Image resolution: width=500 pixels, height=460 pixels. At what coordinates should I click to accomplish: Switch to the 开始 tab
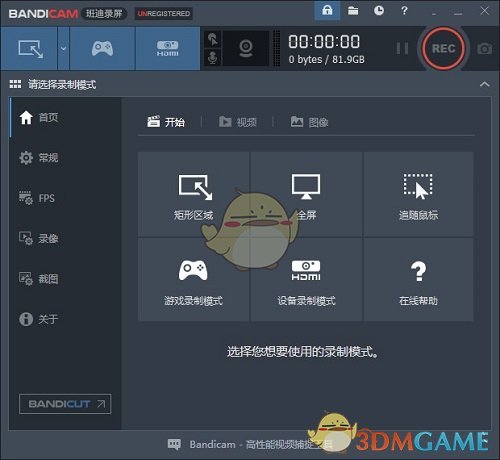pos(166,122)
